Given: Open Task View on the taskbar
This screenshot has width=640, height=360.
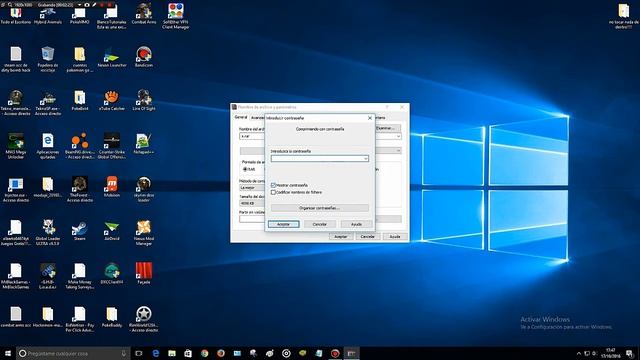Looking at the screenshot, I should [x=139, y=353].
